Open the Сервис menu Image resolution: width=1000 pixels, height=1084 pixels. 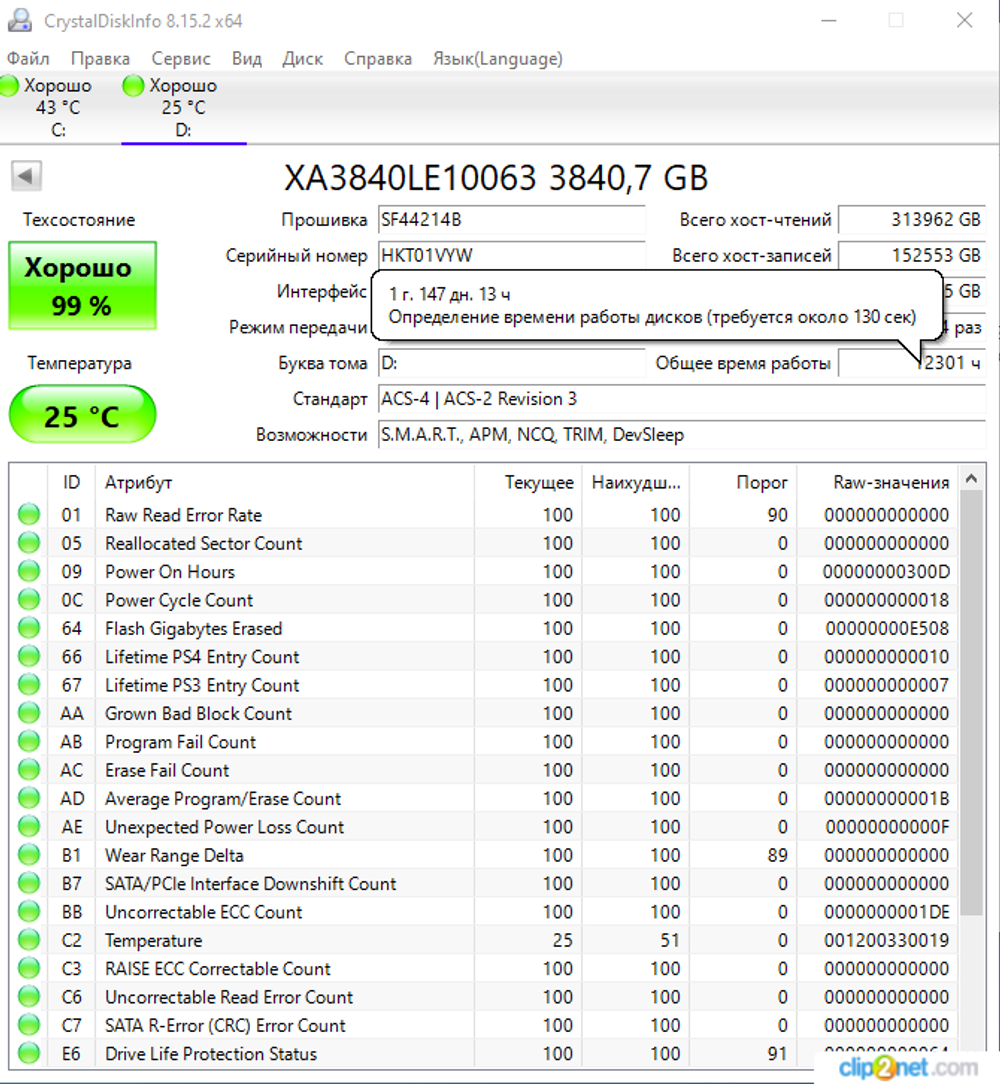point(180,59)
